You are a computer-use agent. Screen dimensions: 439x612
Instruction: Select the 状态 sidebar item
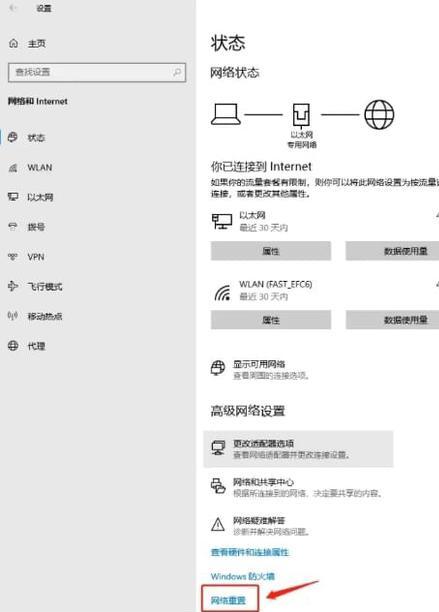pos(36,137)
